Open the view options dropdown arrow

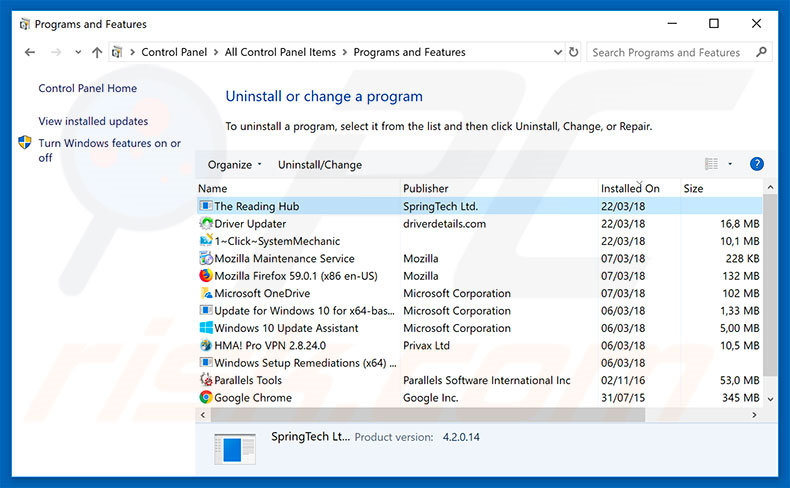coord(730,164)
